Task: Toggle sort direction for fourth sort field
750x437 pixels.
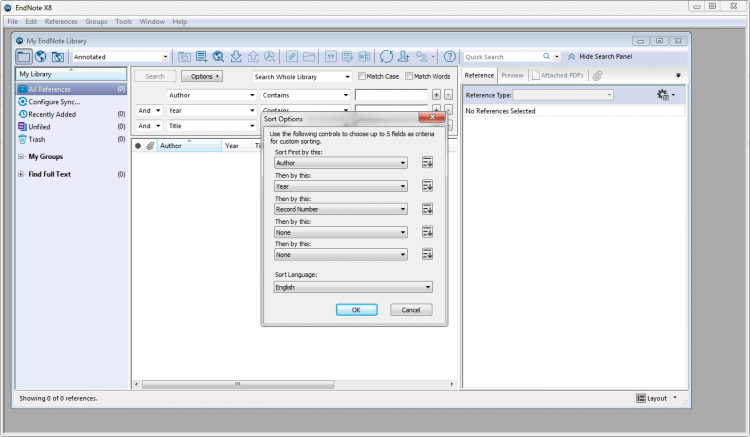Action: point(427,232)
